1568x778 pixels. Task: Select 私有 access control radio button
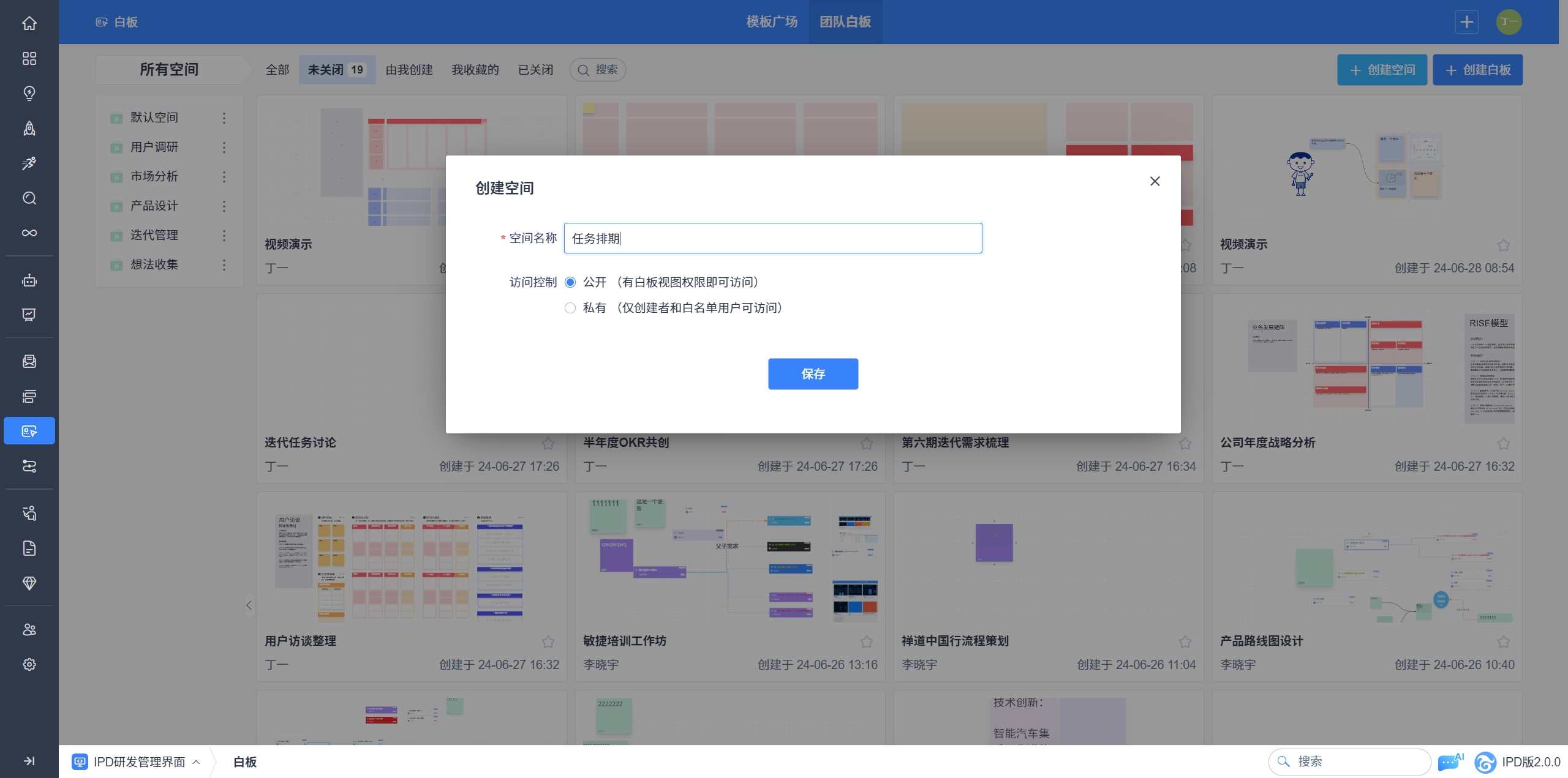pyautogui.click(x=570, y=308)
